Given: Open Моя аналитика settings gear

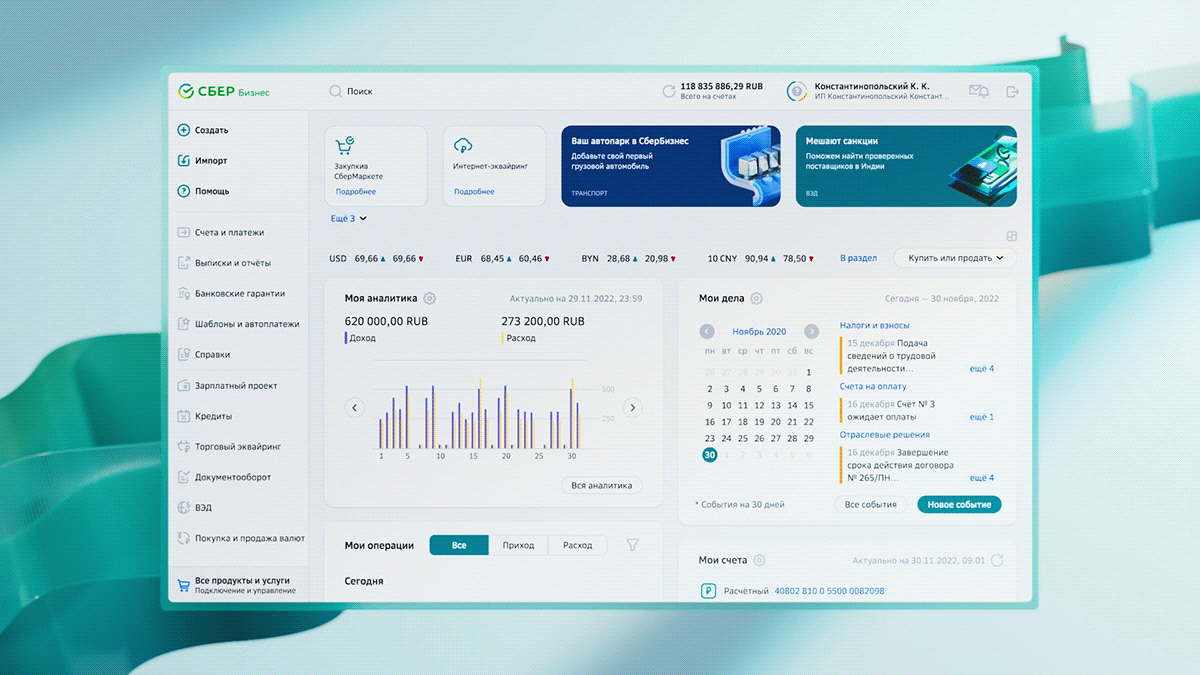Looking at the screenshot, I should pyautogui.click(x=429, y=298).
